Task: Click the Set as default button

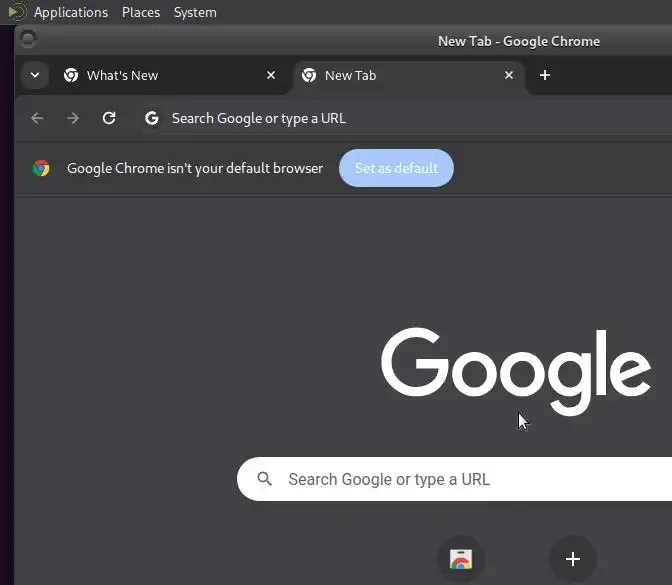Action: [396, 168]
